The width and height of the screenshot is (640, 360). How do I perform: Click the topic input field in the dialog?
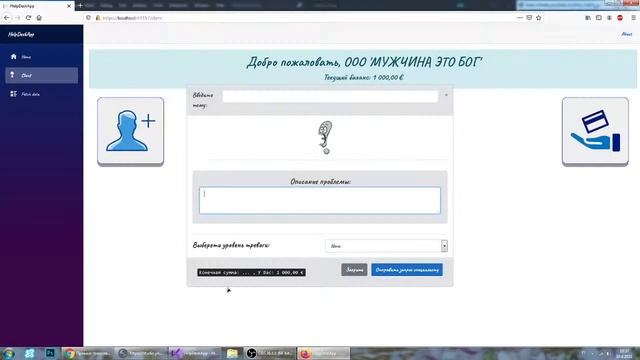pyautogui.click(x=330, y=96)
